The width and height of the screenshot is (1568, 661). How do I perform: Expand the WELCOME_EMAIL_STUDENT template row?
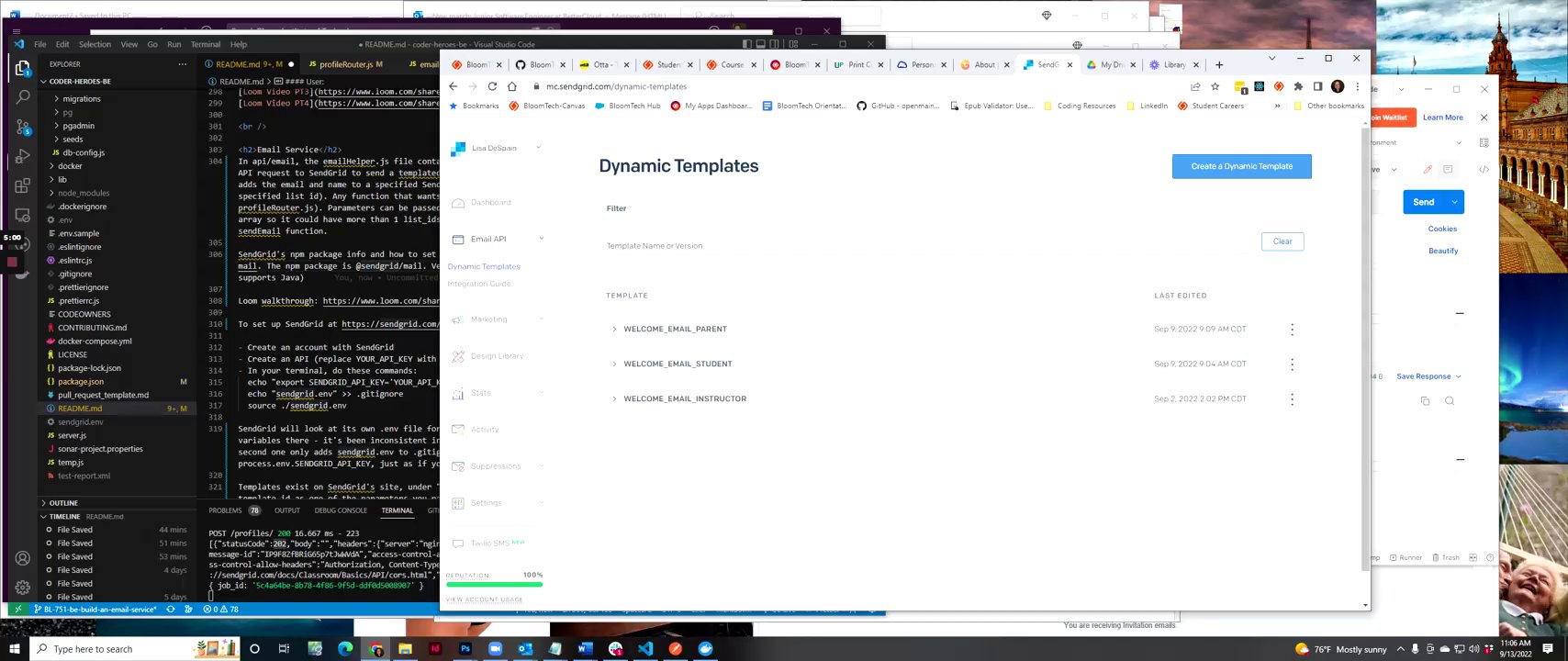pos(614,364)
